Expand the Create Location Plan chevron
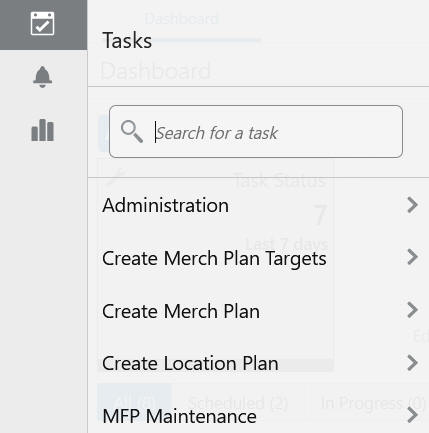The width and height of the screenshot is (429, 433). click(x=412, y=363)
